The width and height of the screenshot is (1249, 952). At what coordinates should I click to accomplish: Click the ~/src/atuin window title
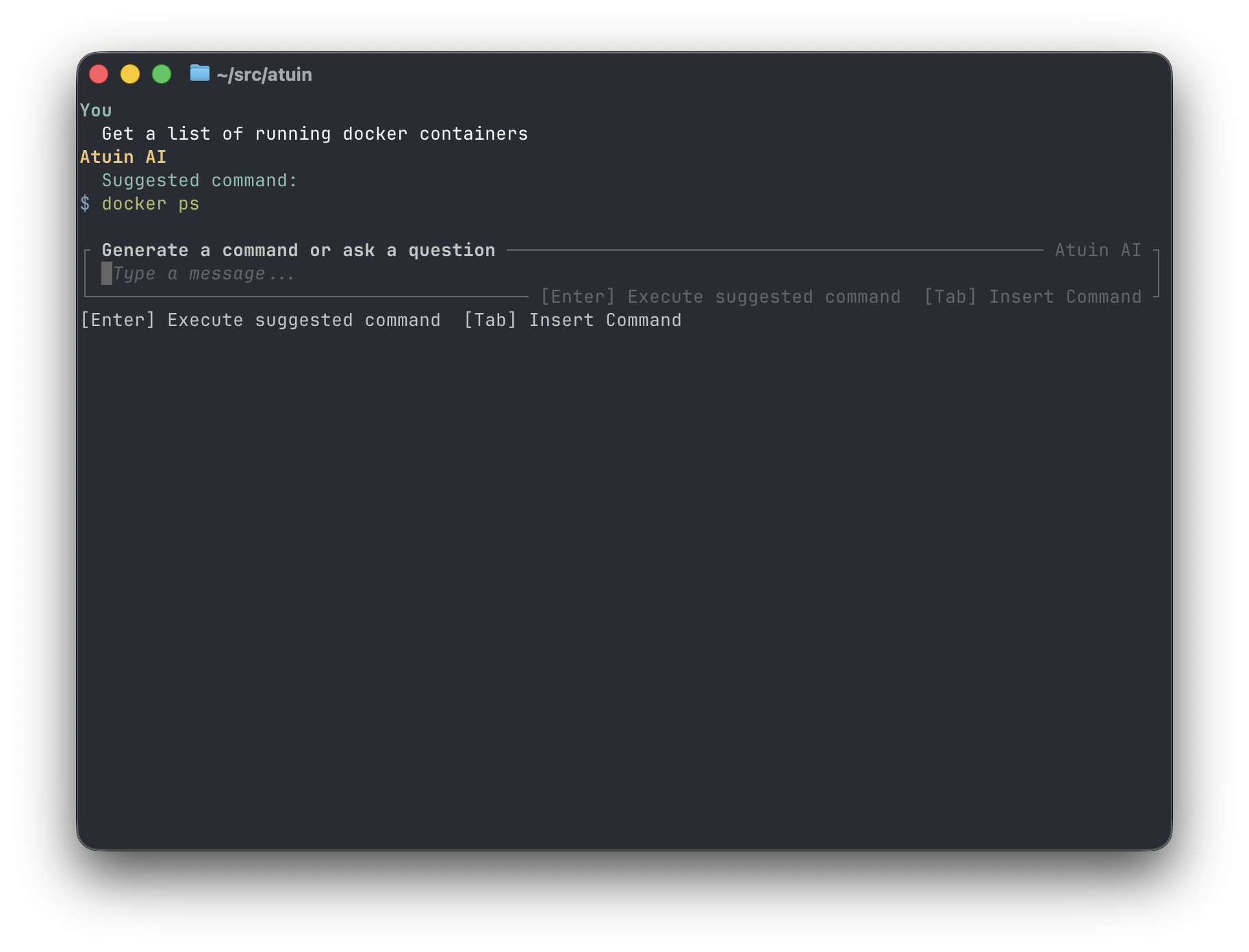[264, 75]
